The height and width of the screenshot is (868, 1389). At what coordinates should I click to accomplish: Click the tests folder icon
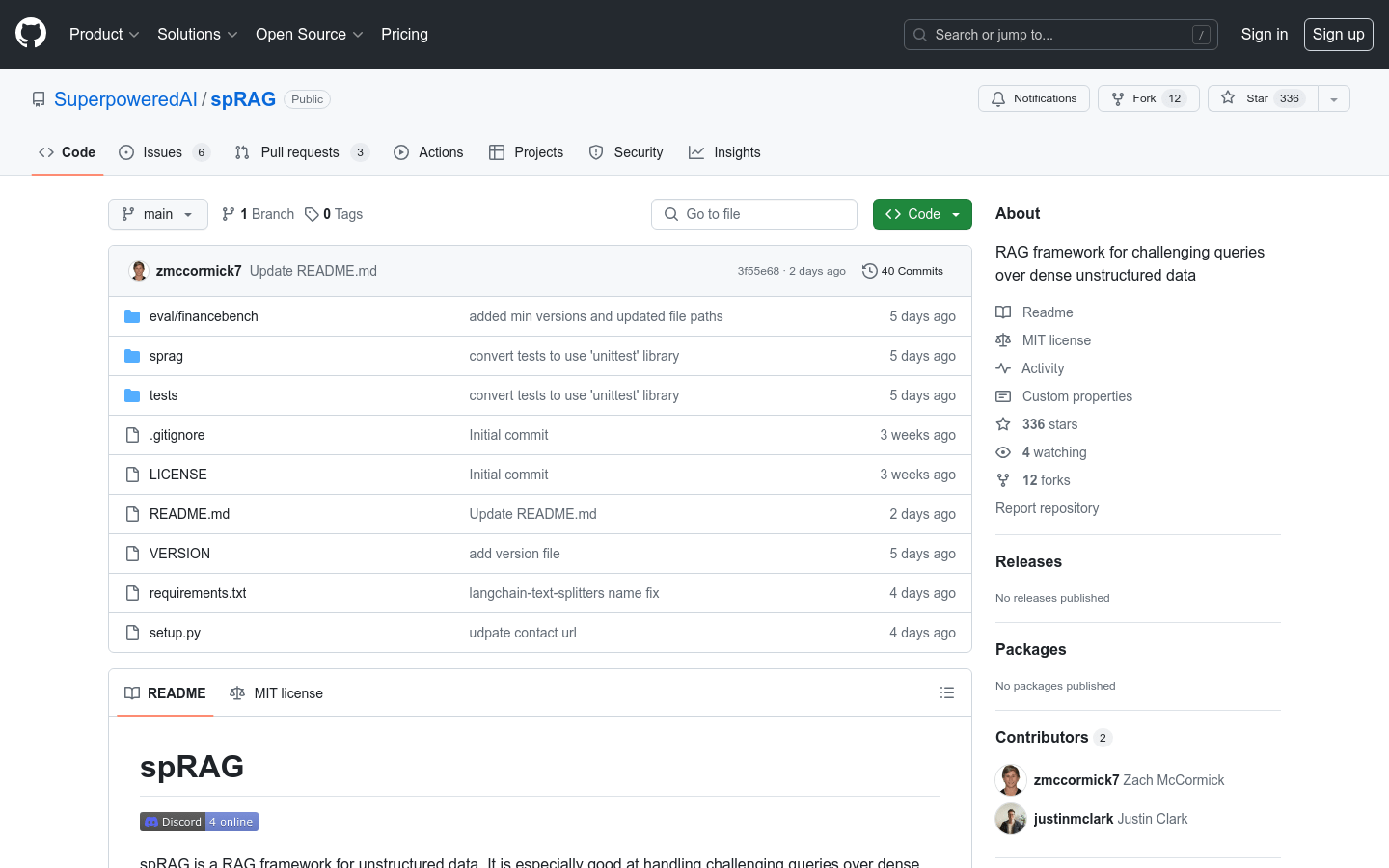(132, 395)
